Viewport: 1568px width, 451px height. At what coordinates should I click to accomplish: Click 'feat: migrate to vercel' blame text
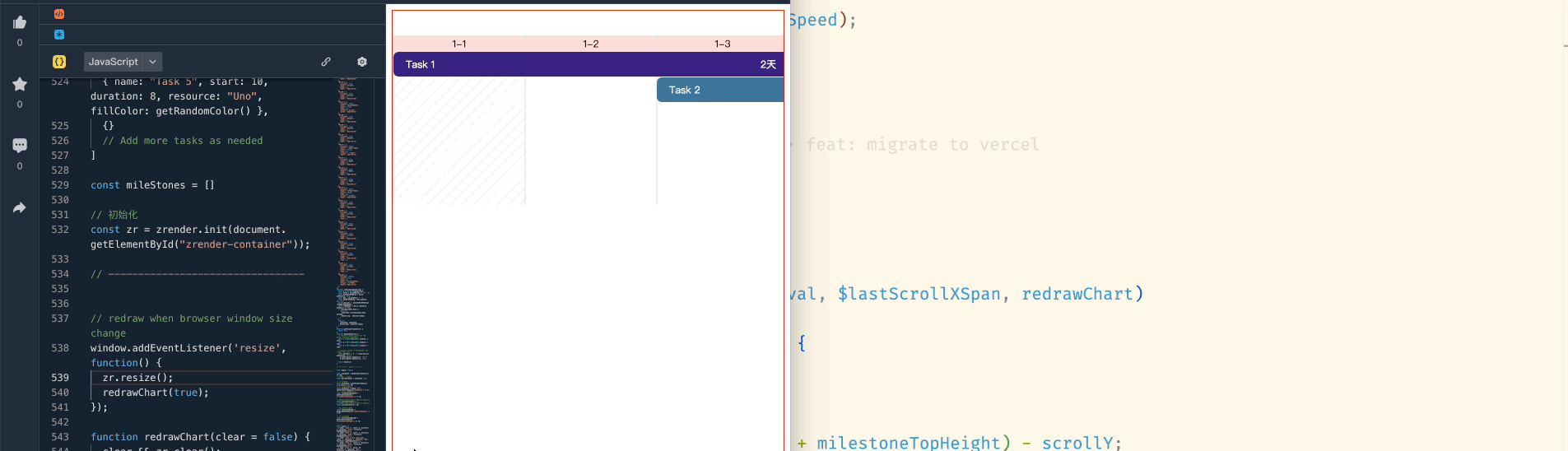(x=923, y=145)
